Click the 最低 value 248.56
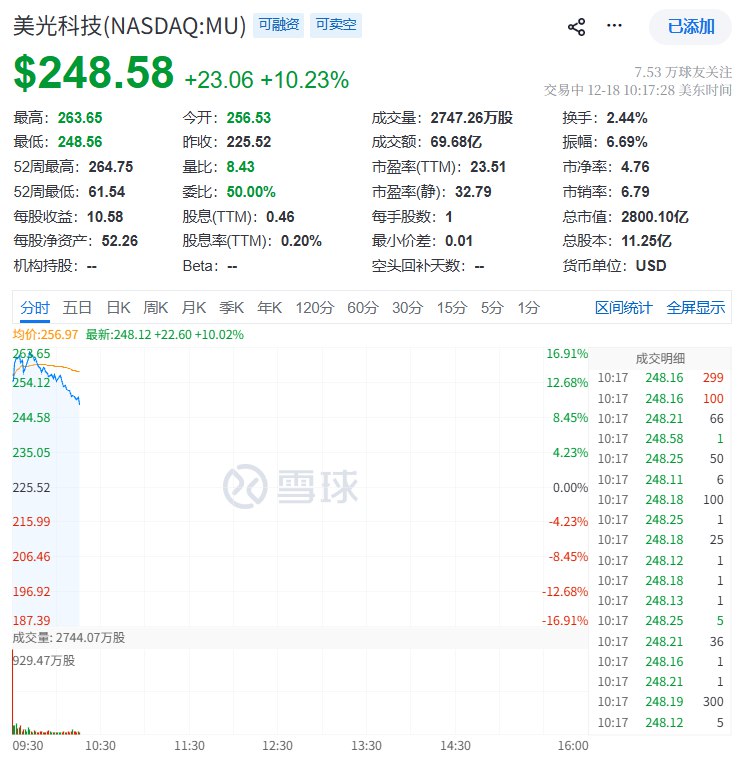Image resolution: width=739 pixels, height=771 pixels. tap(80, 142)
